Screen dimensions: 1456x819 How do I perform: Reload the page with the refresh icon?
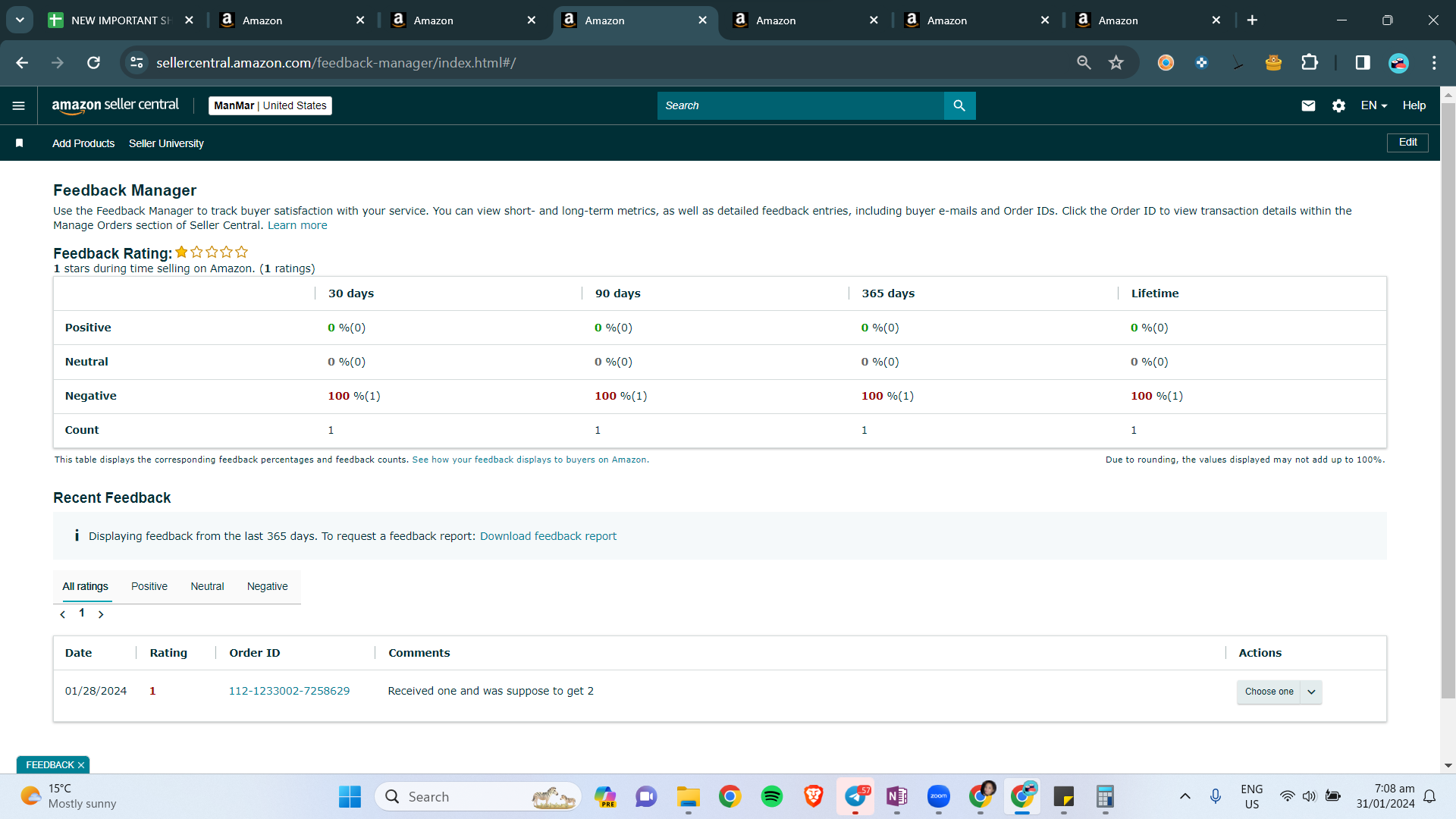pos(93,63)
